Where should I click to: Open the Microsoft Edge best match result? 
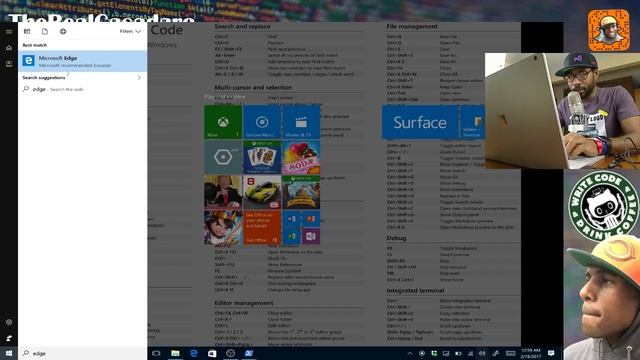point(82,61)
